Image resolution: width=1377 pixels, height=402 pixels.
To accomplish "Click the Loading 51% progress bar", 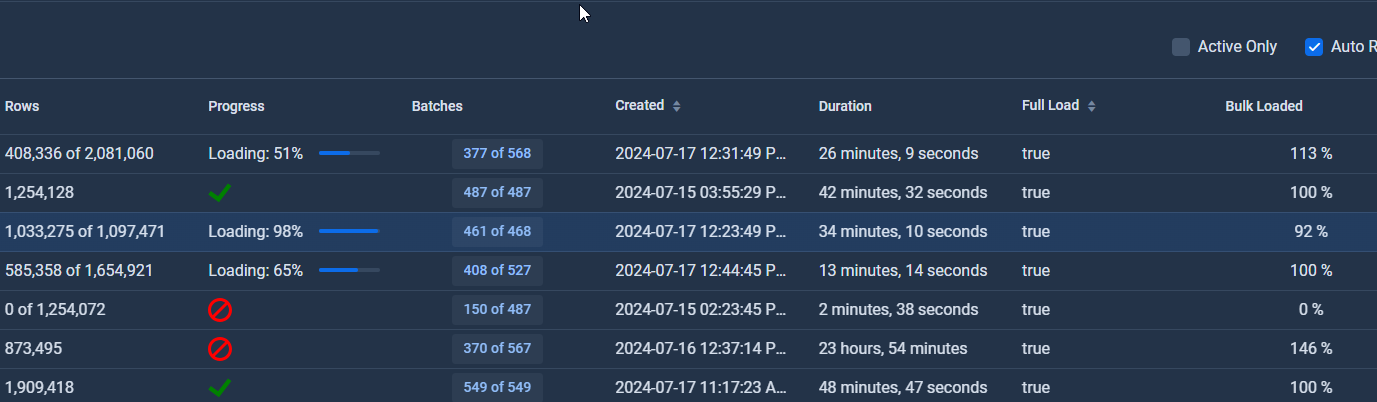I will point(349,154).
